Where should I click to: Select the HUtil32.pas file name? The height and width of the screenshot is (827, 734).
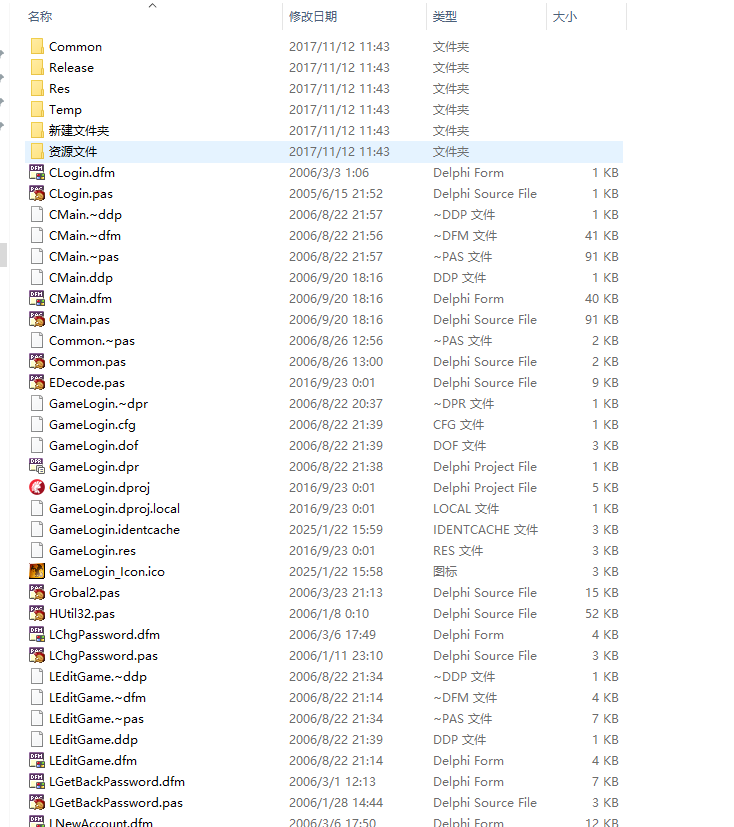(81, 613)
